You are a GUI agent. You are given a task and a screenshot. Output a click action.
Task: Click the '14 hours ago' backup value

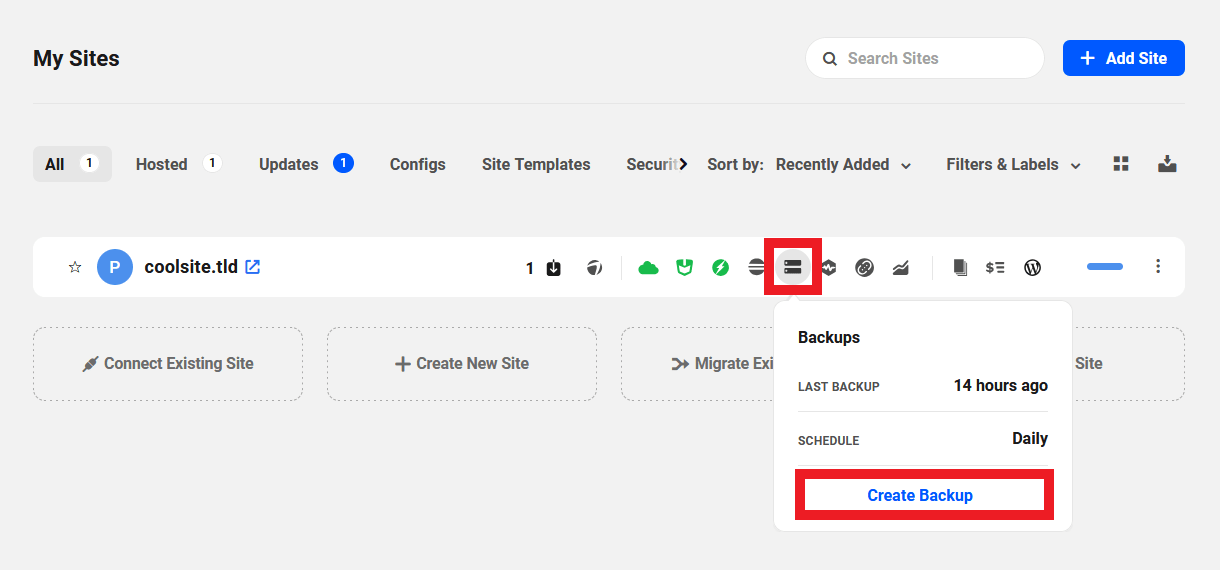(x=1001, y=385)
